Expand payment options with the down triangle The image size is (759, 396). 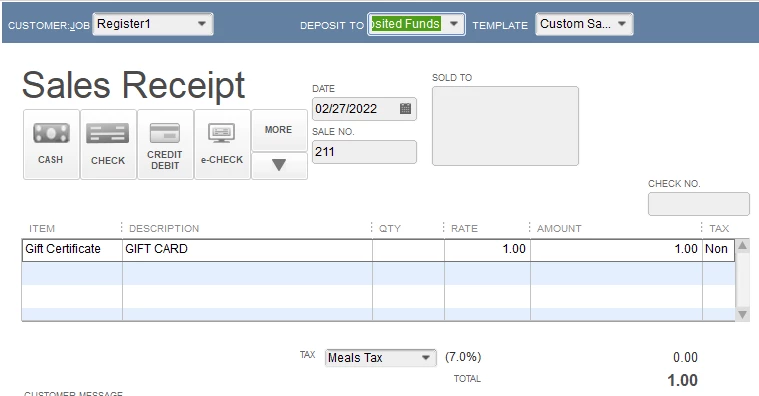(x=279, y=166)
